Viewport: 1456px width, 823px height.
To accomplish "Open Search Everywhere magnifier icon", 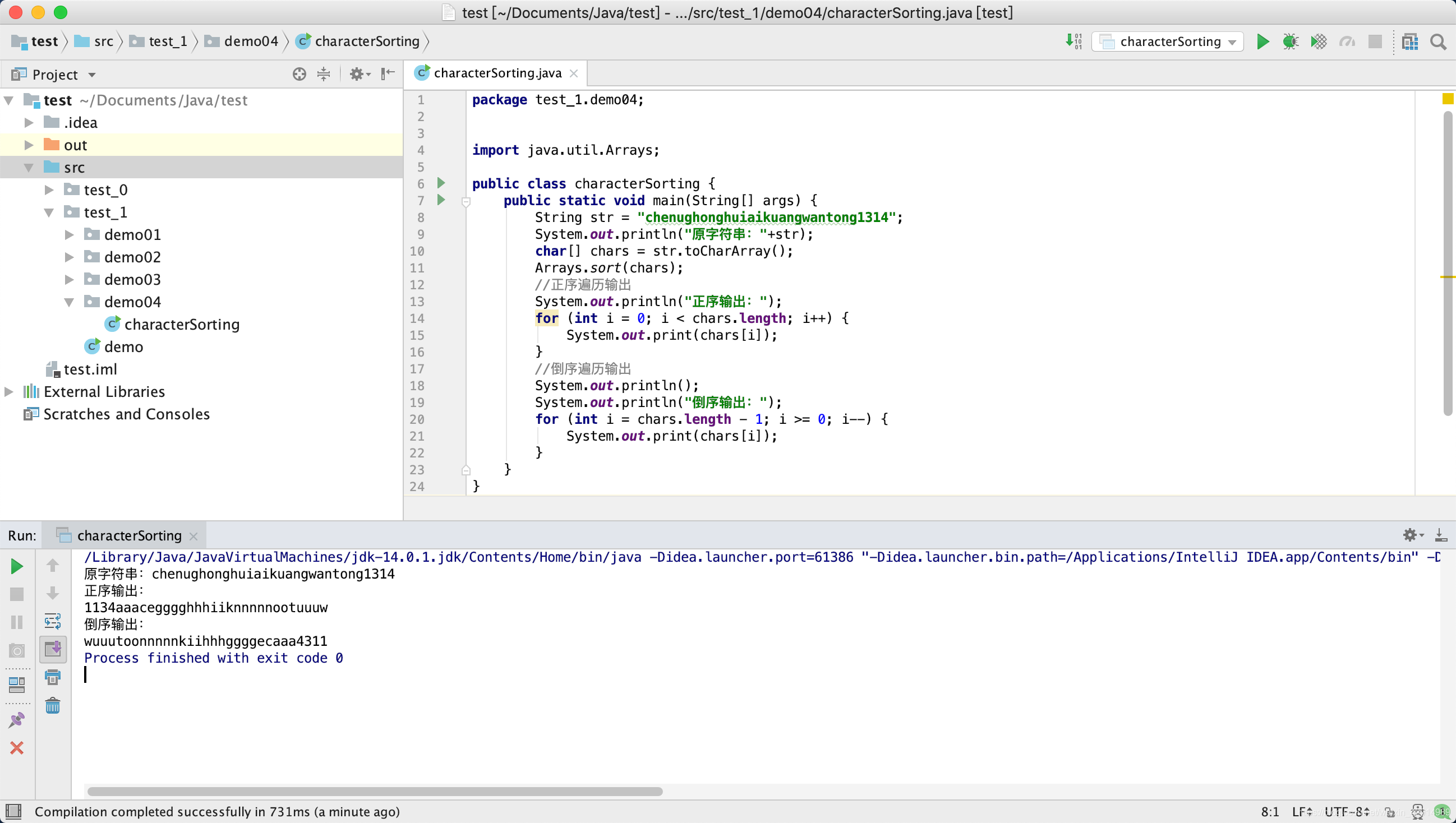I will click(x=1438, y=41).
